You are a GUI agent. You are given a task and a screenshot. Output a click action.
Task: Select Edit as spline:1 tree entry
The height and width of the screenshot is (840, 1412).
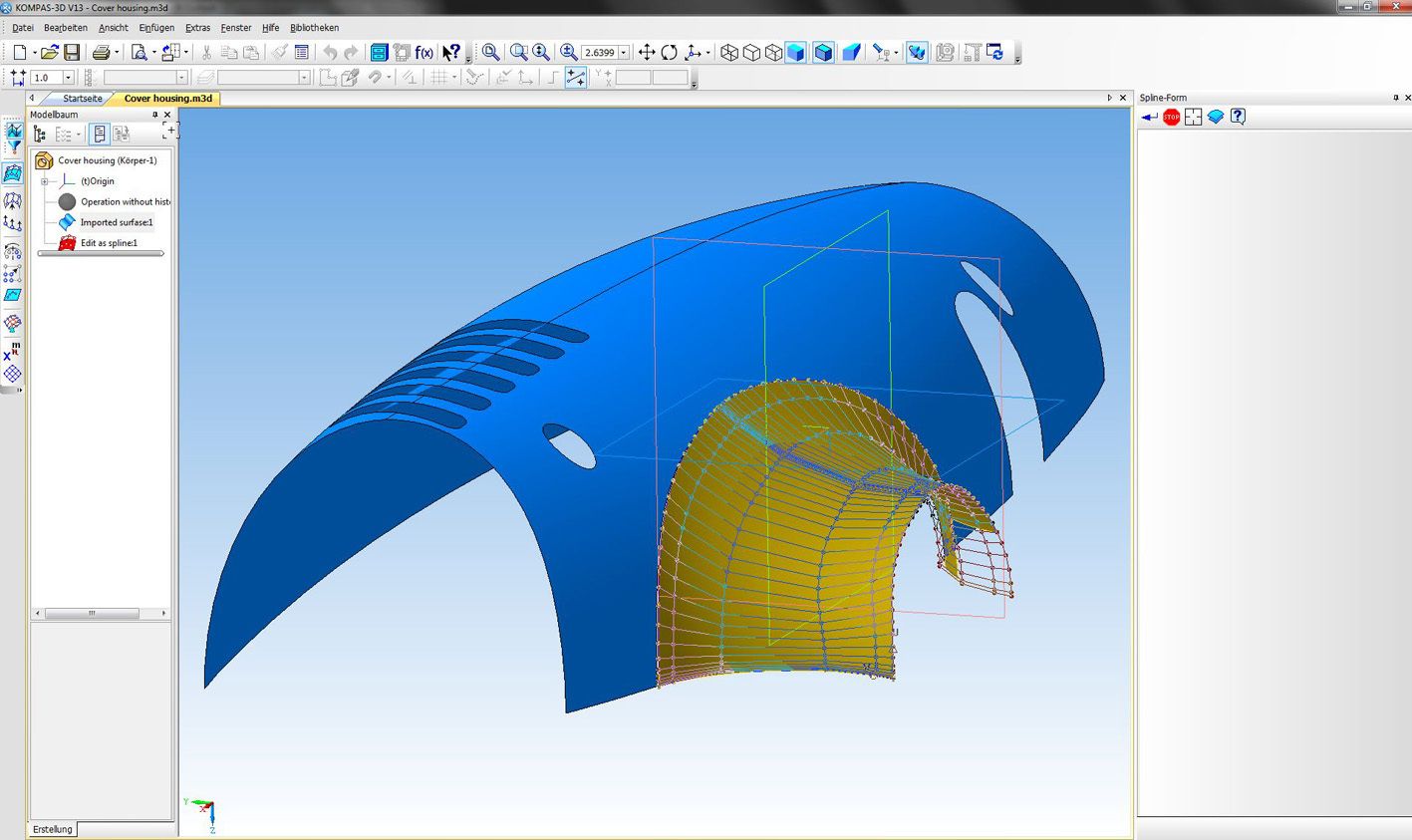pyautogui.click(x=109, y=243)
